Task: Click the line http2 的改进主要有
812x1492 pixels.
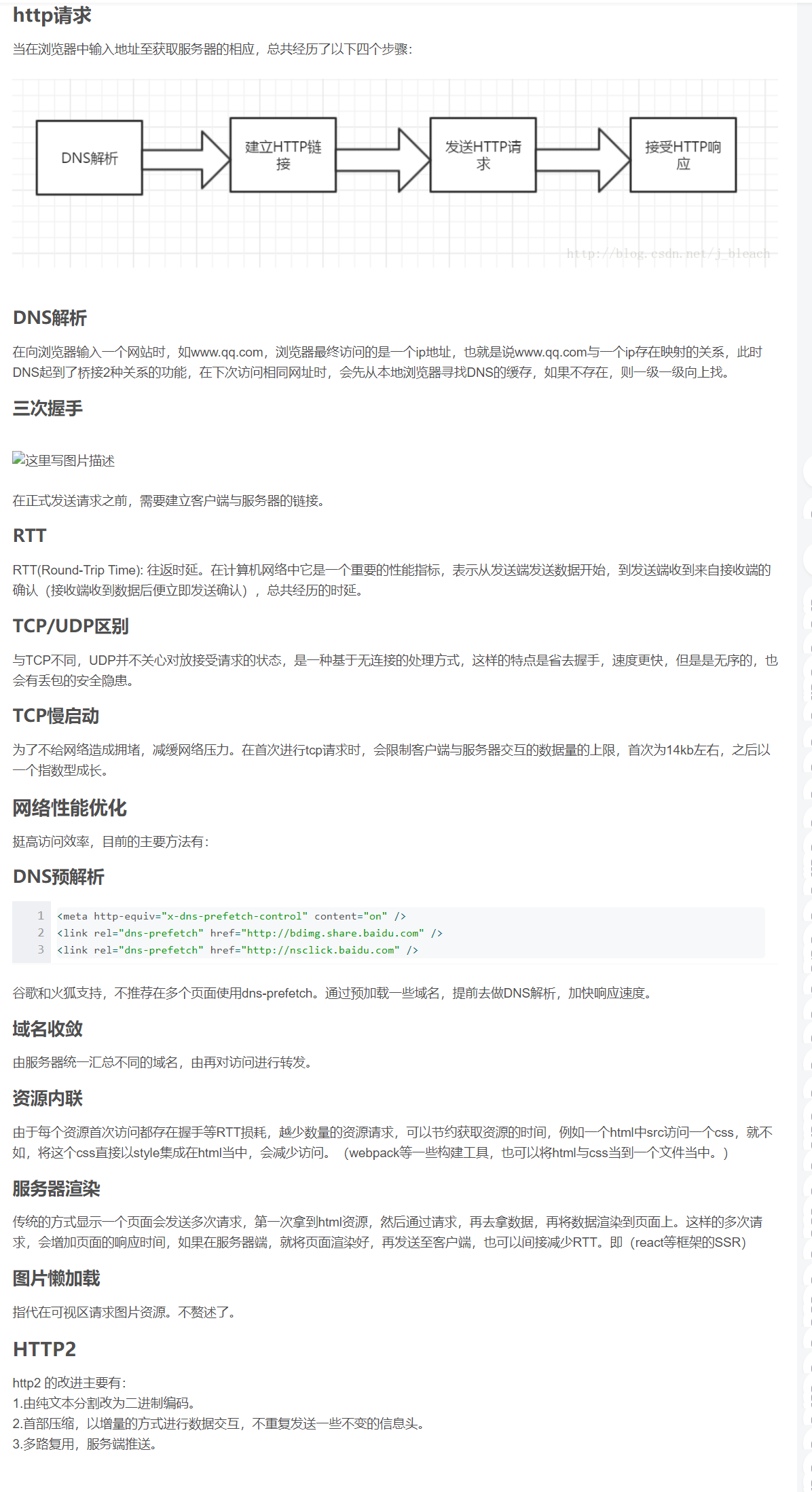Action: (x=69, y=1383)
